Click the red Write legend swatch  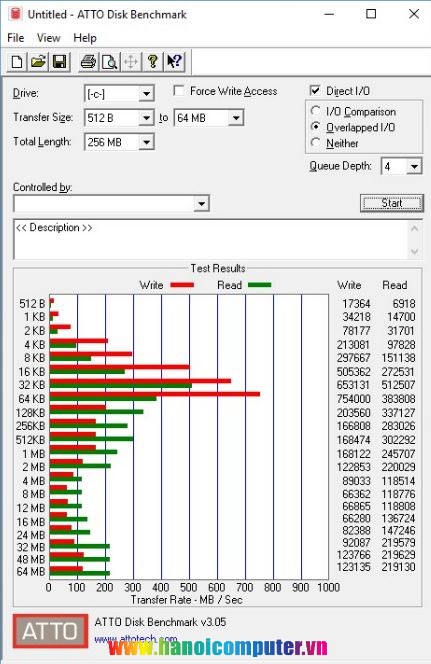(x=182, y=285)
